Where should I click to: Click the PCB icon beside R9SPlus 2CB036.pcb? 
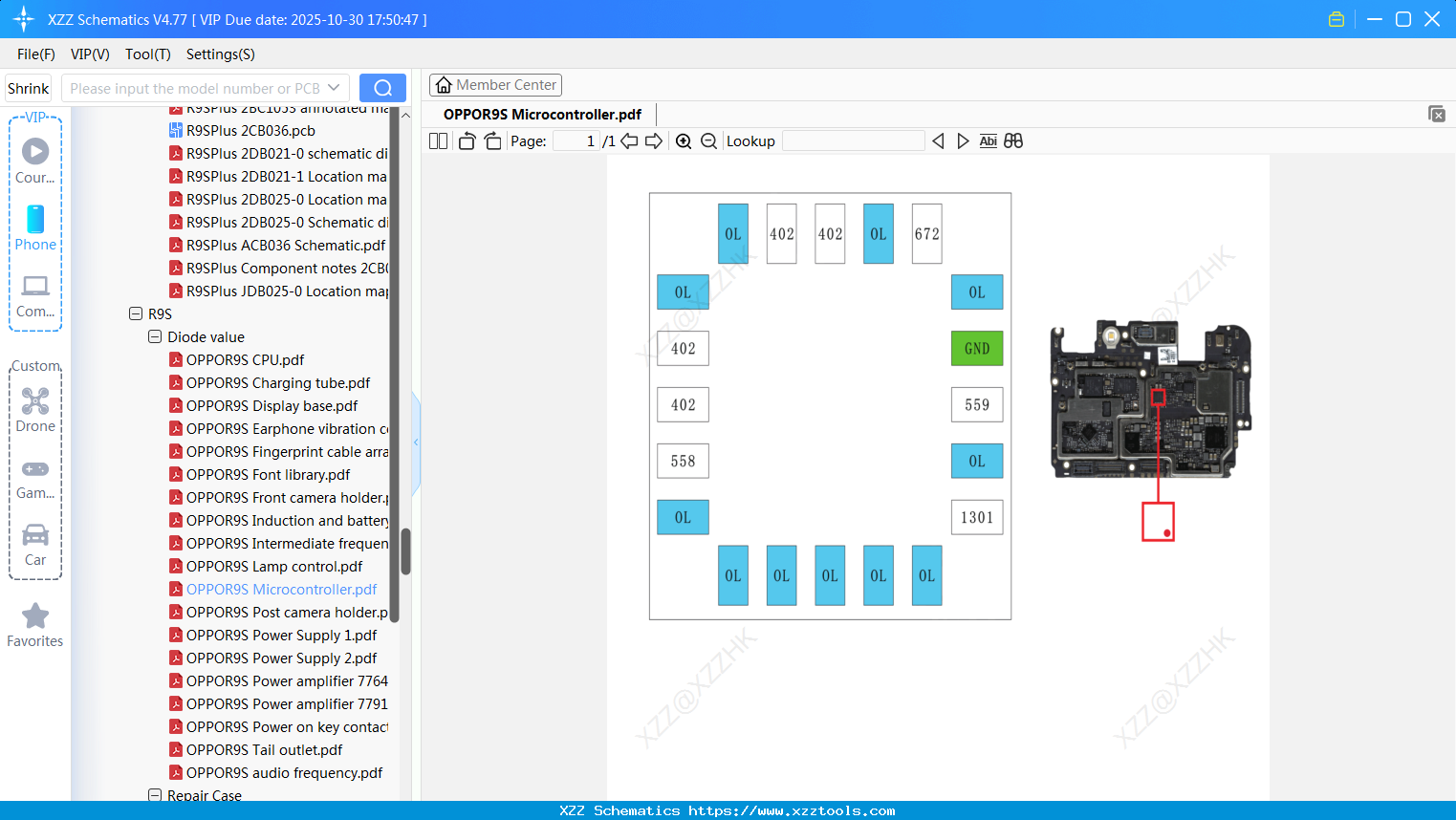pos(176,130)
